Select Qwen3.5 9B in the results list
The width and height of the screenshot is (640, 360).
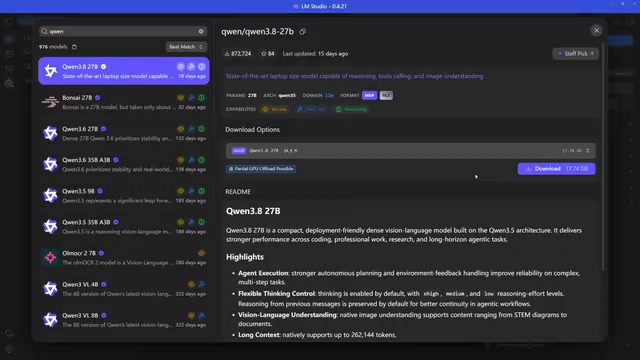(x=124, y=196)
